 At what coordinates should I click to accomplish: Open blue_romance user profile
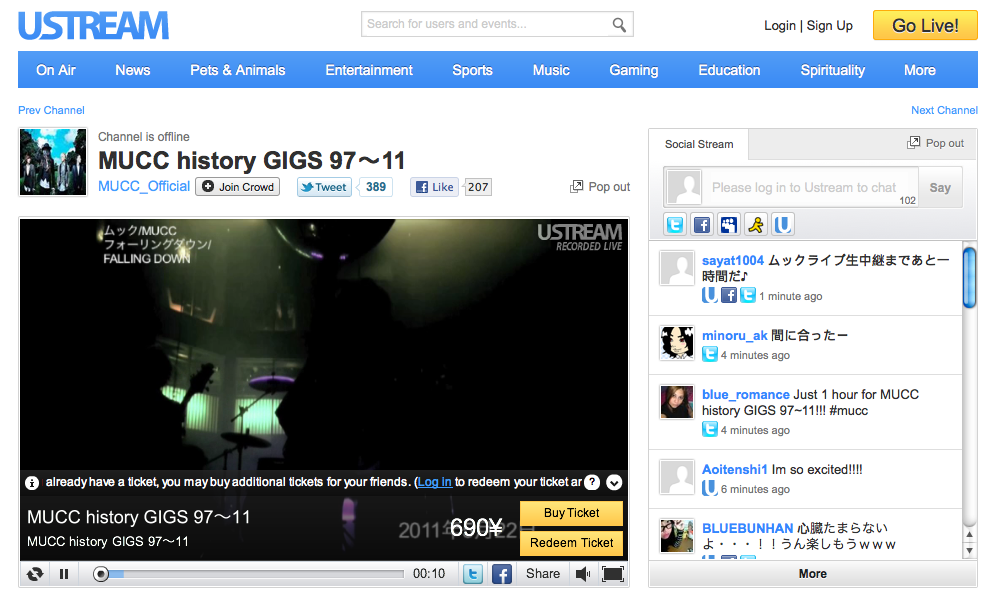pos(746,395)
